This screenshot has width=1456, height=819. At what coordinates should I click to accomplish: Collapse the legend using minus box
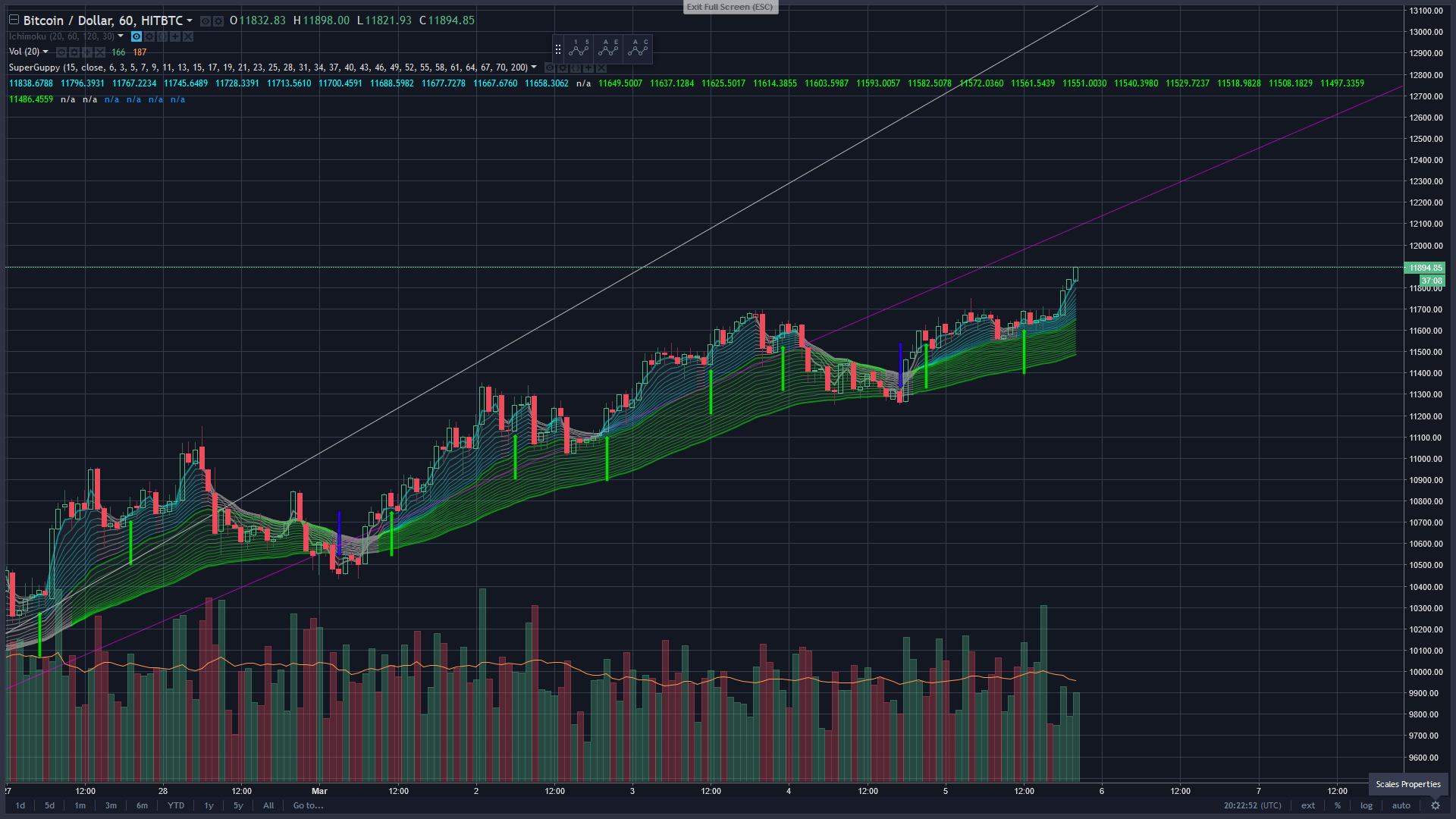click(x=14, y=20)
